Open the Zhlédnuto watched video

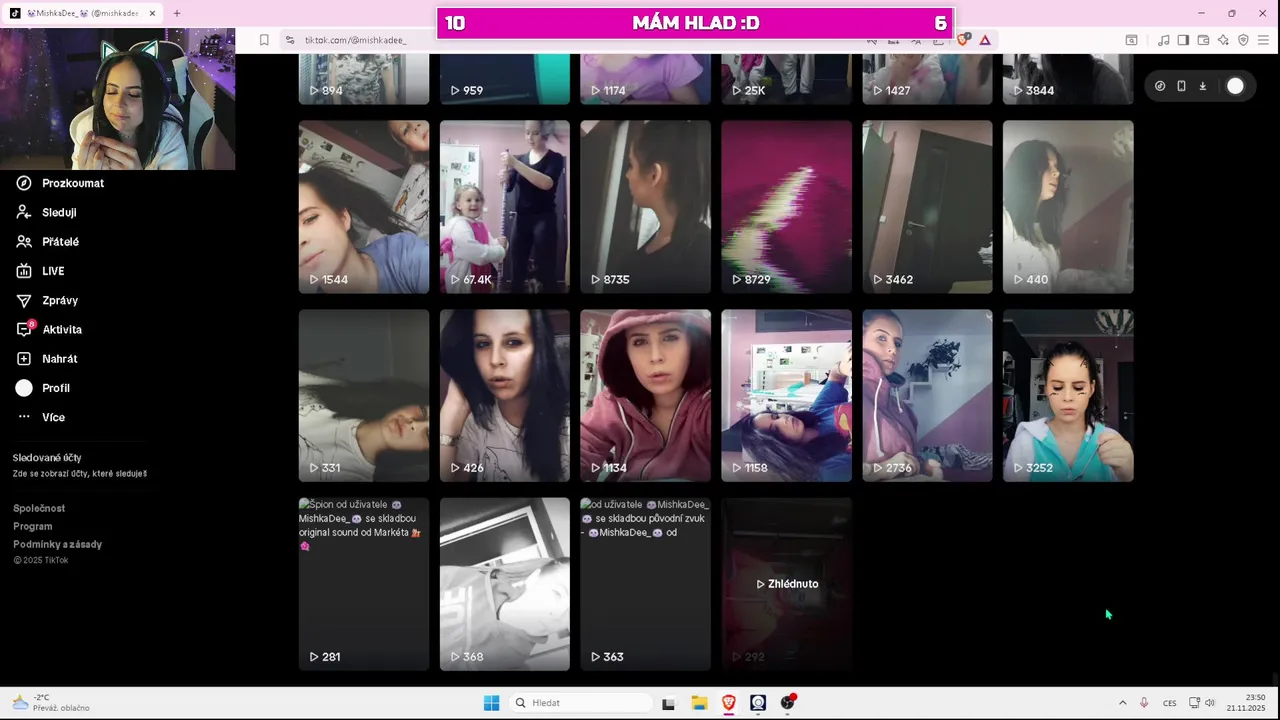tap(787, 584)
